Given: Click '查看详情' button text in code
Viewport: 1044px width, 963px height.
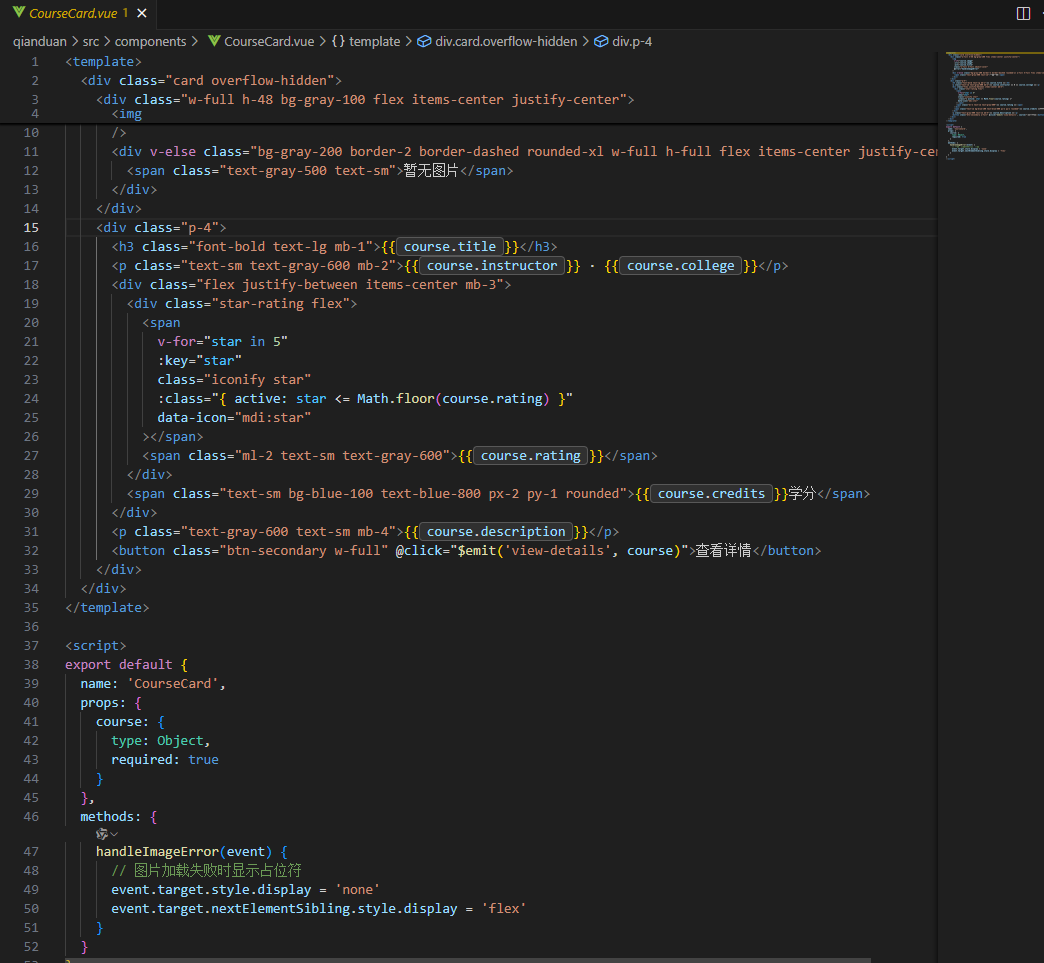Looking at the screenshot, I should coord(723,551).
